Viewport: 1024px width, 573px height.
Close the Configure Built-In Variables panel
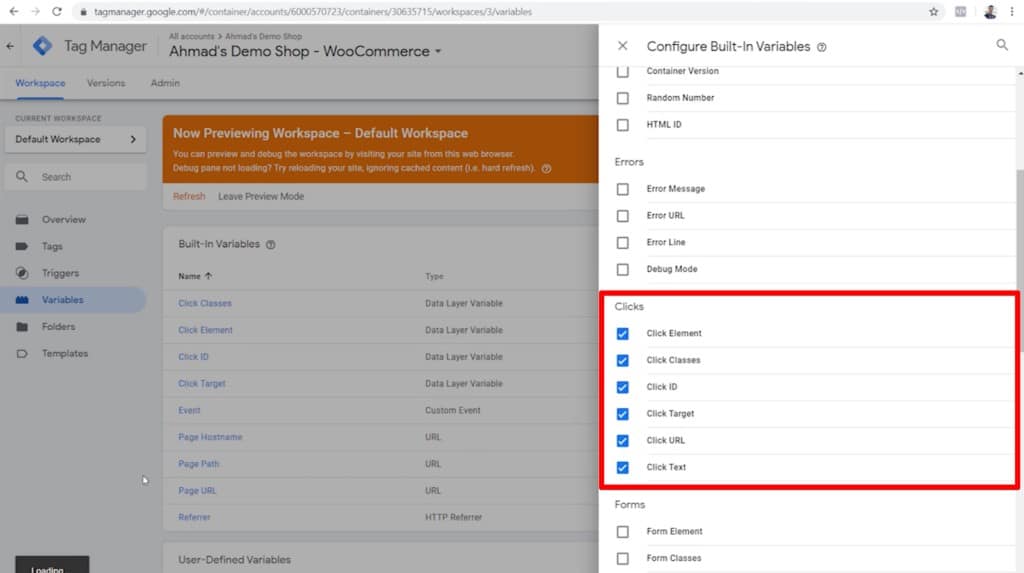(x=623, y=46)
